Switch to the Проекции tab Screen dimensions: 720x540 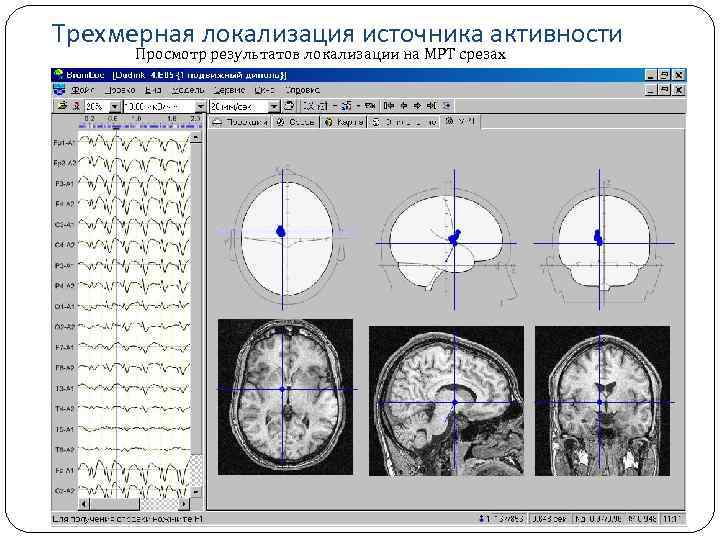point(240,122)
